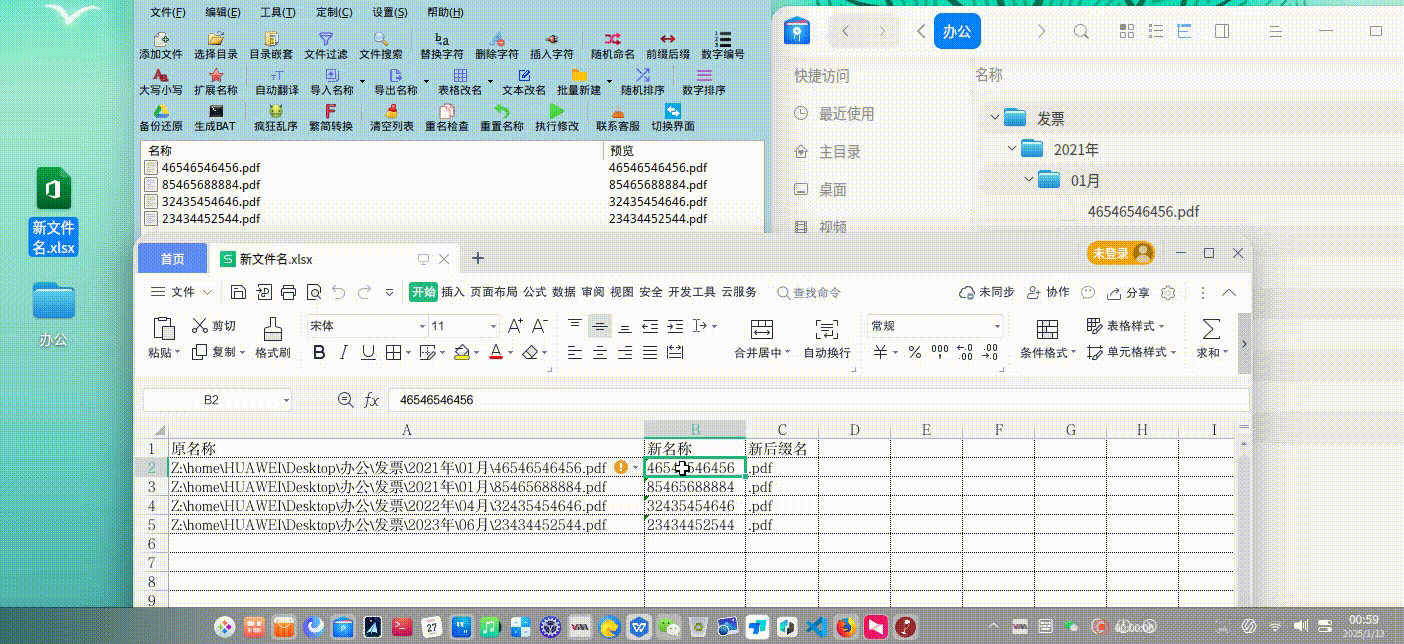The image size is (1404, 644).
Task: Apply red font color
Action: [x=495, y=352]
